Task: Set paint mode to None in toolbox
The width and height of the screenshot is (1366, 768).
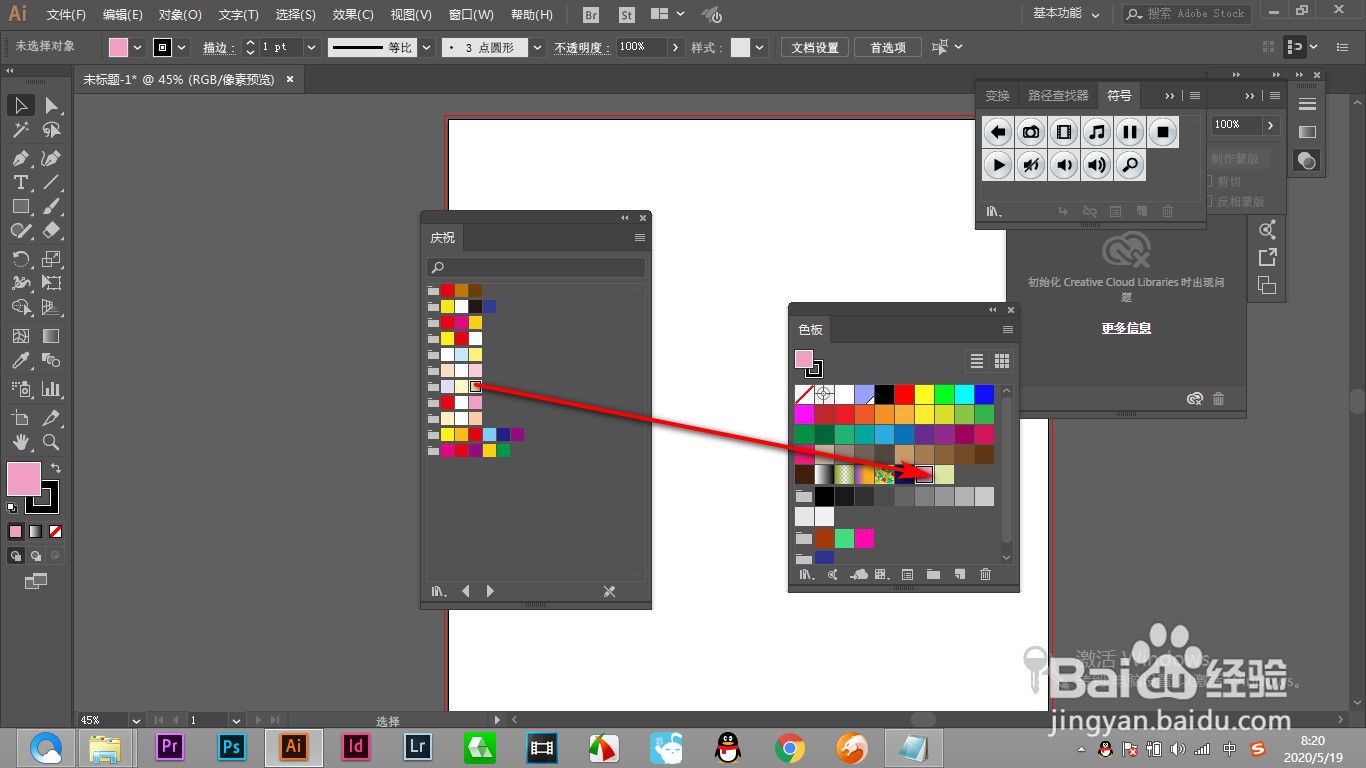Action: pyautogui.click(x=56, y=531)
